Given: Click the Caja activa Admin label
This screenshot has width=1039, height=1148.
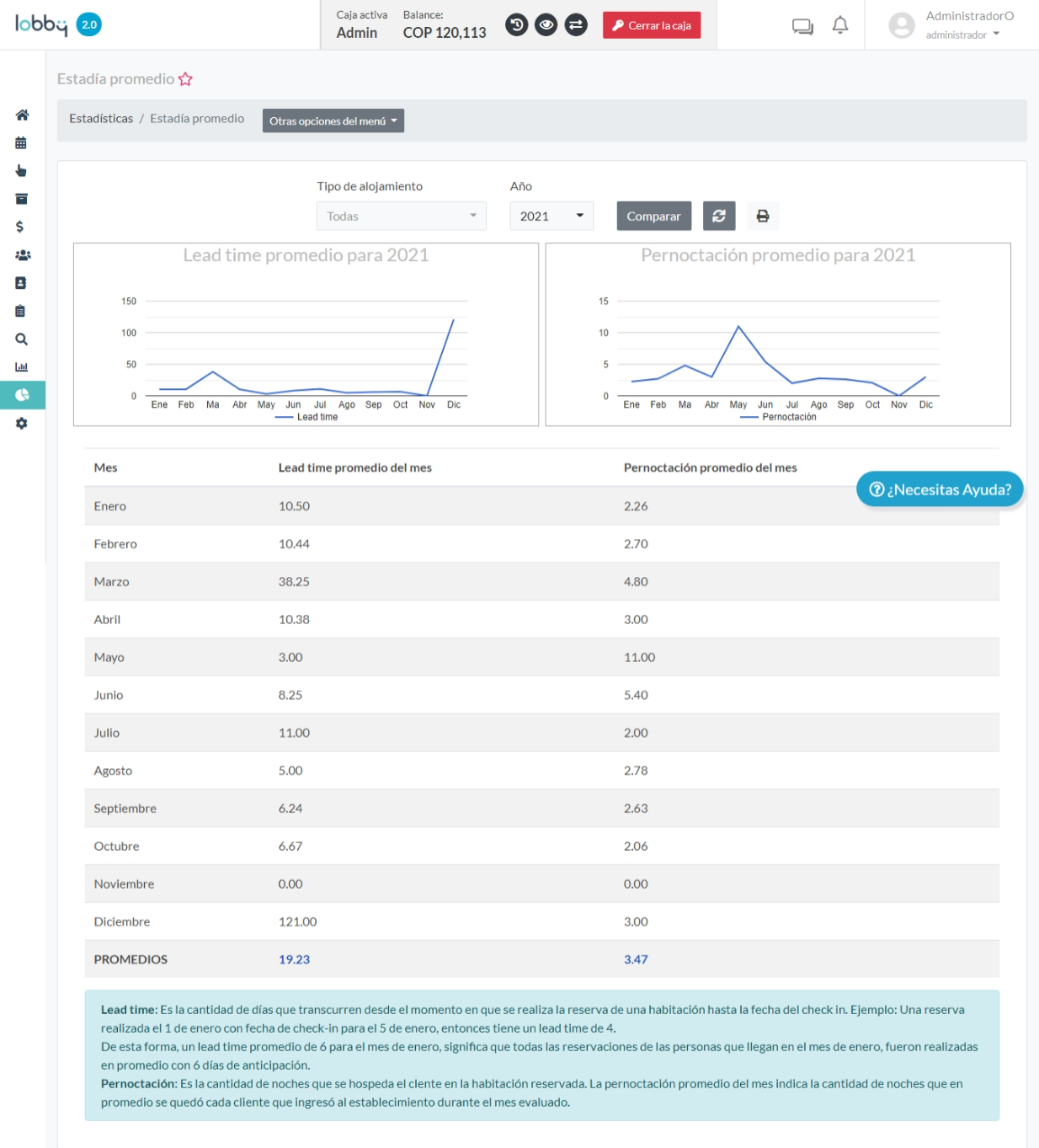Looking at the screenshot, I should pos(361,25).
